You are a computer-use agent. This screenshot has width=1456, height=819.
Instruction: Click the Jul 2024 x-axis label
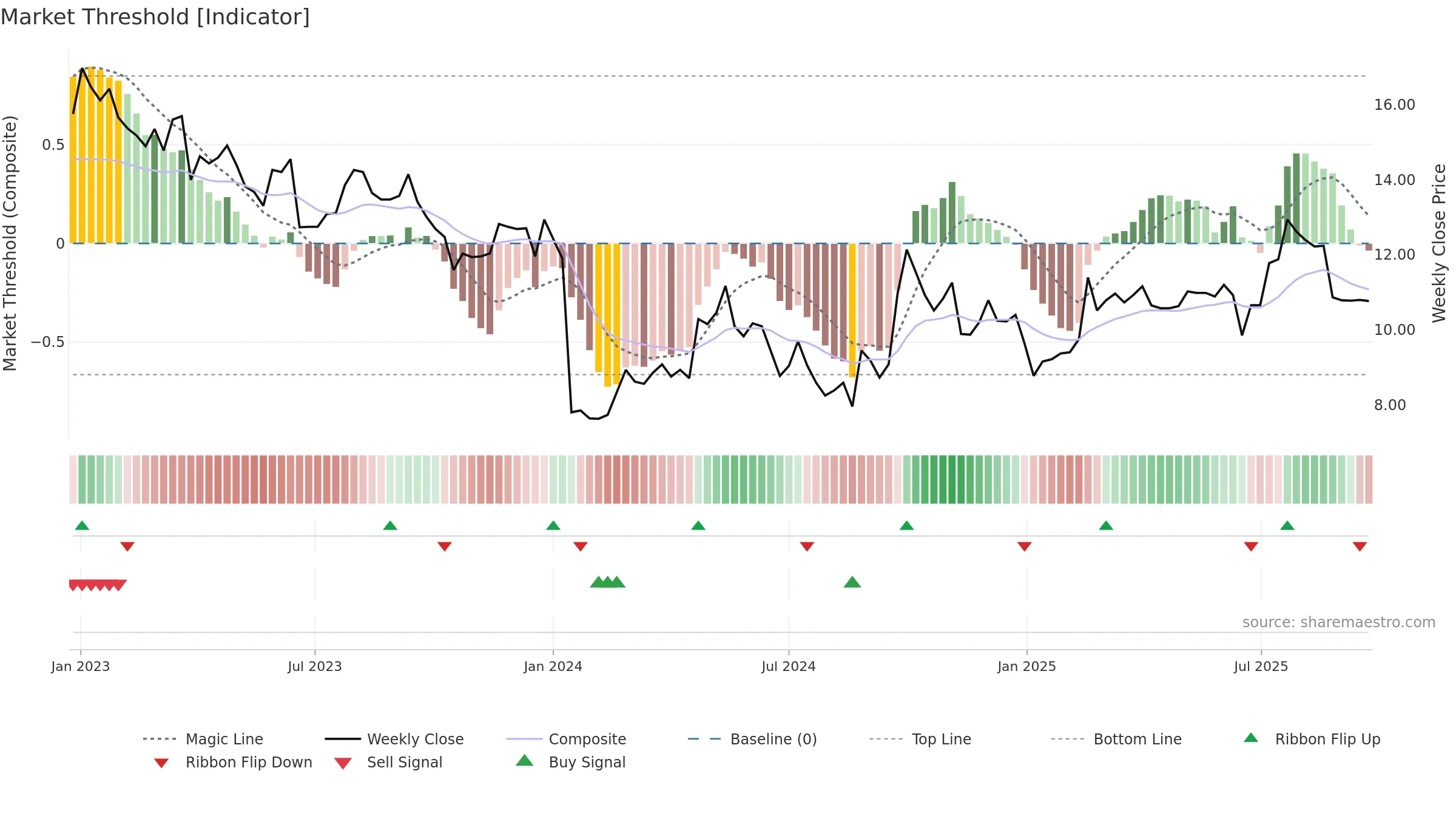(789, 666)
